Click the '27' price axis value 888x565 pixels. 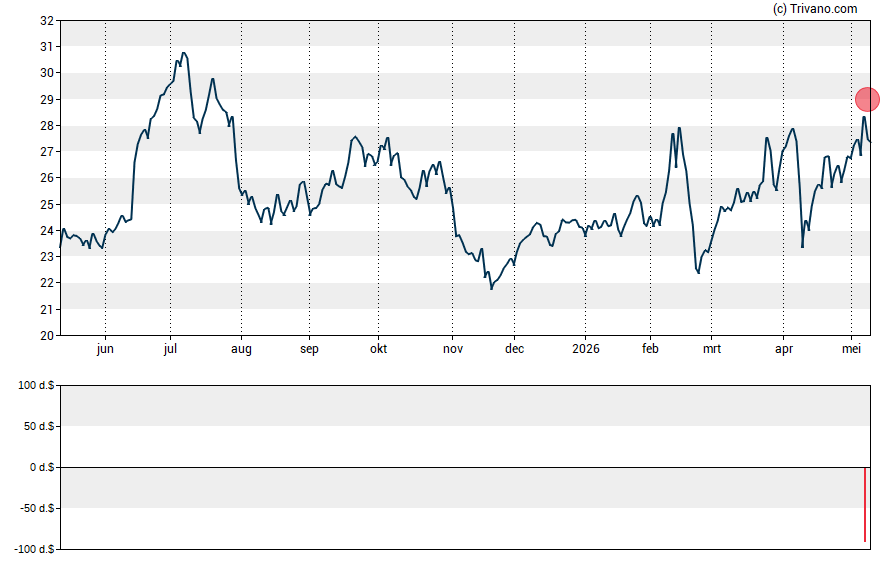pyautogui.click(x=47, y=152)
